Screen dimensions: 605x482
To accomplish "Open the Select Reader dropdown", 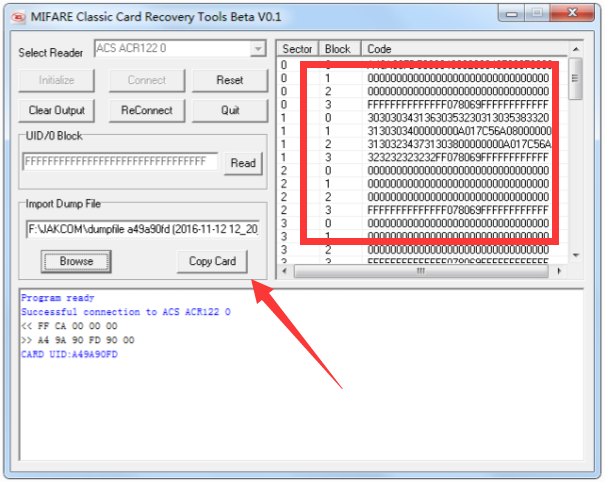I will point(258,49).
